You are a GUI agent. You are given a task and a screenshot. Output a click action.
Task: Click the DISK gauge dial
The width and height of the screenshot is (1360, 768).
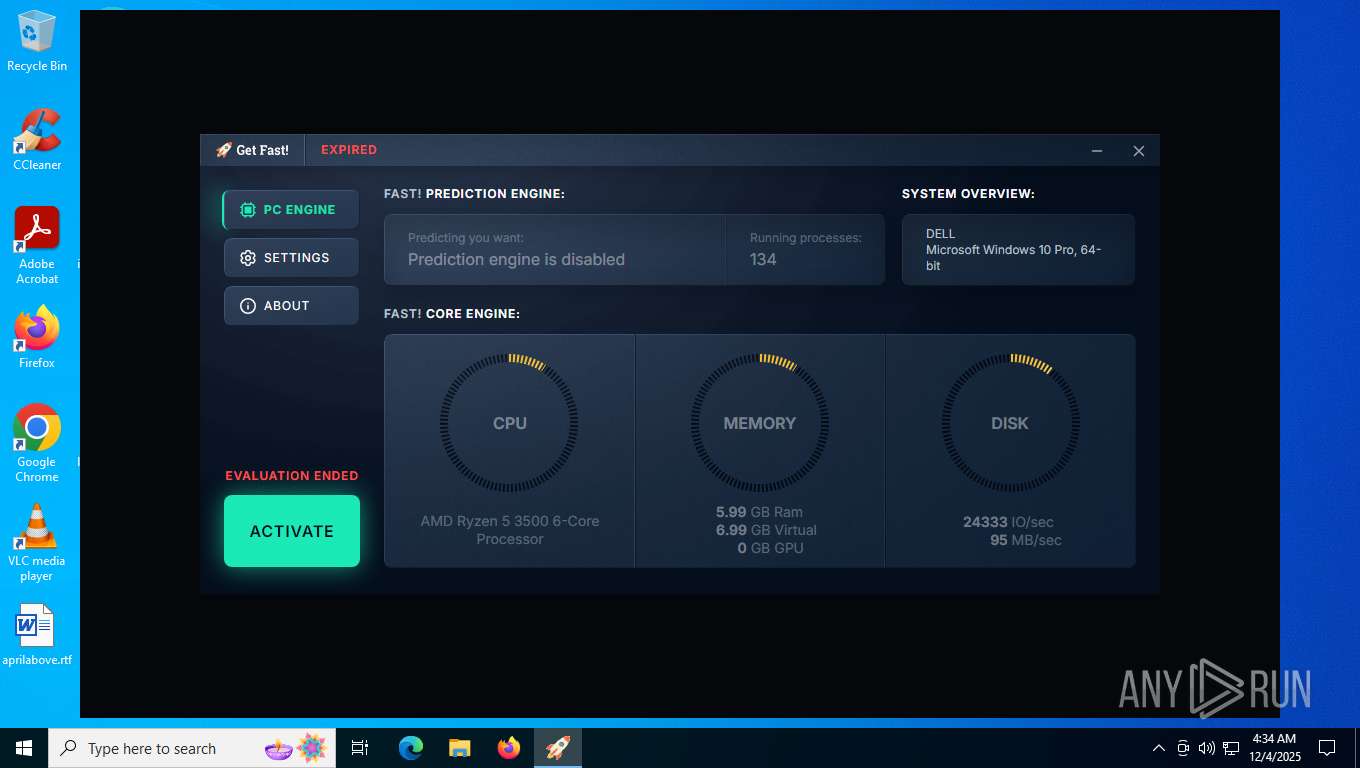[1010, 423]
